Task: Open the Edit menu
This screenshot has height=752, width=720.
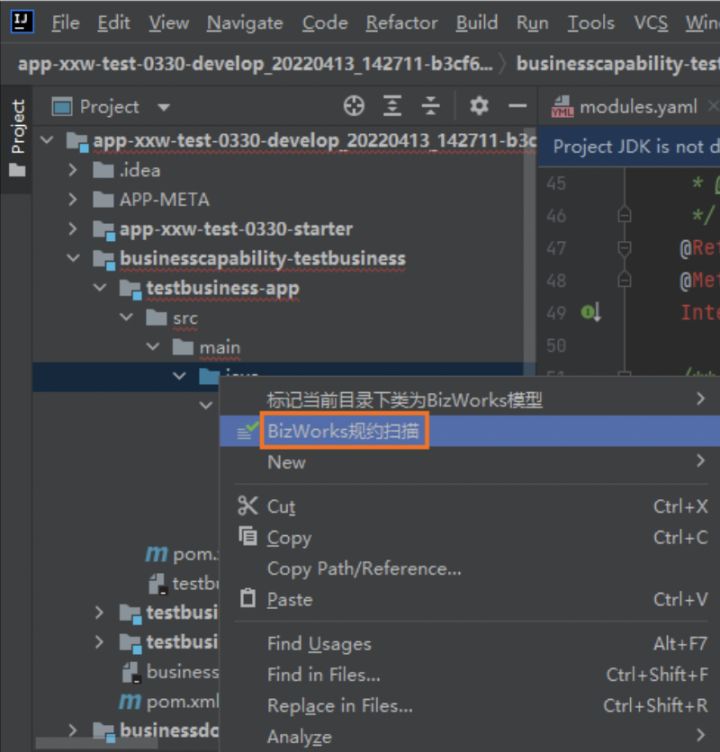Action: [114, 23]
